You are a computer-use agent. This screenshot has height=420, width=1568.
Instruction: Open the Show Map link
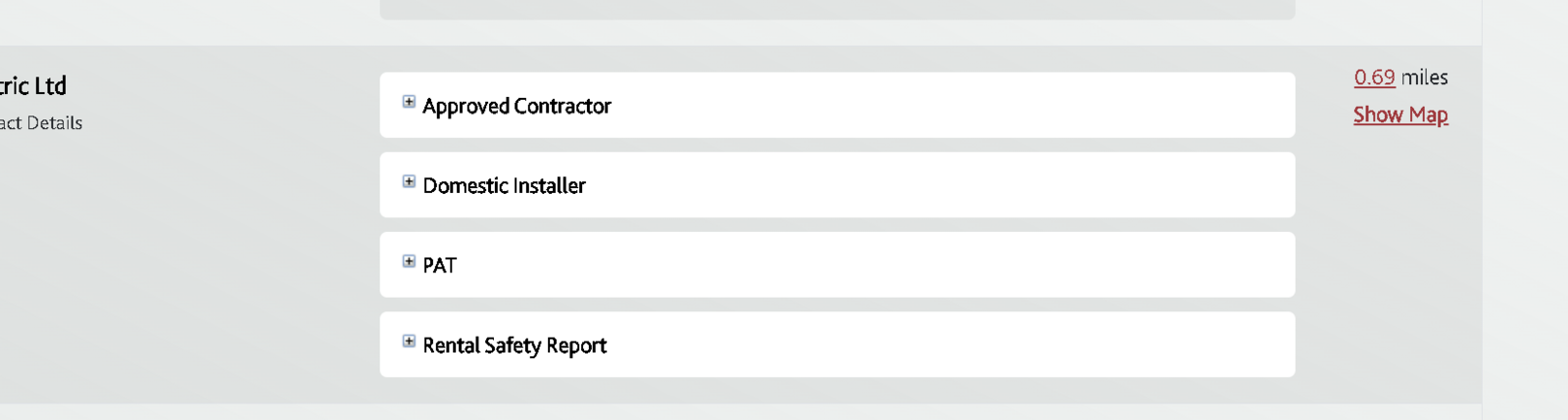(1400, 115)
